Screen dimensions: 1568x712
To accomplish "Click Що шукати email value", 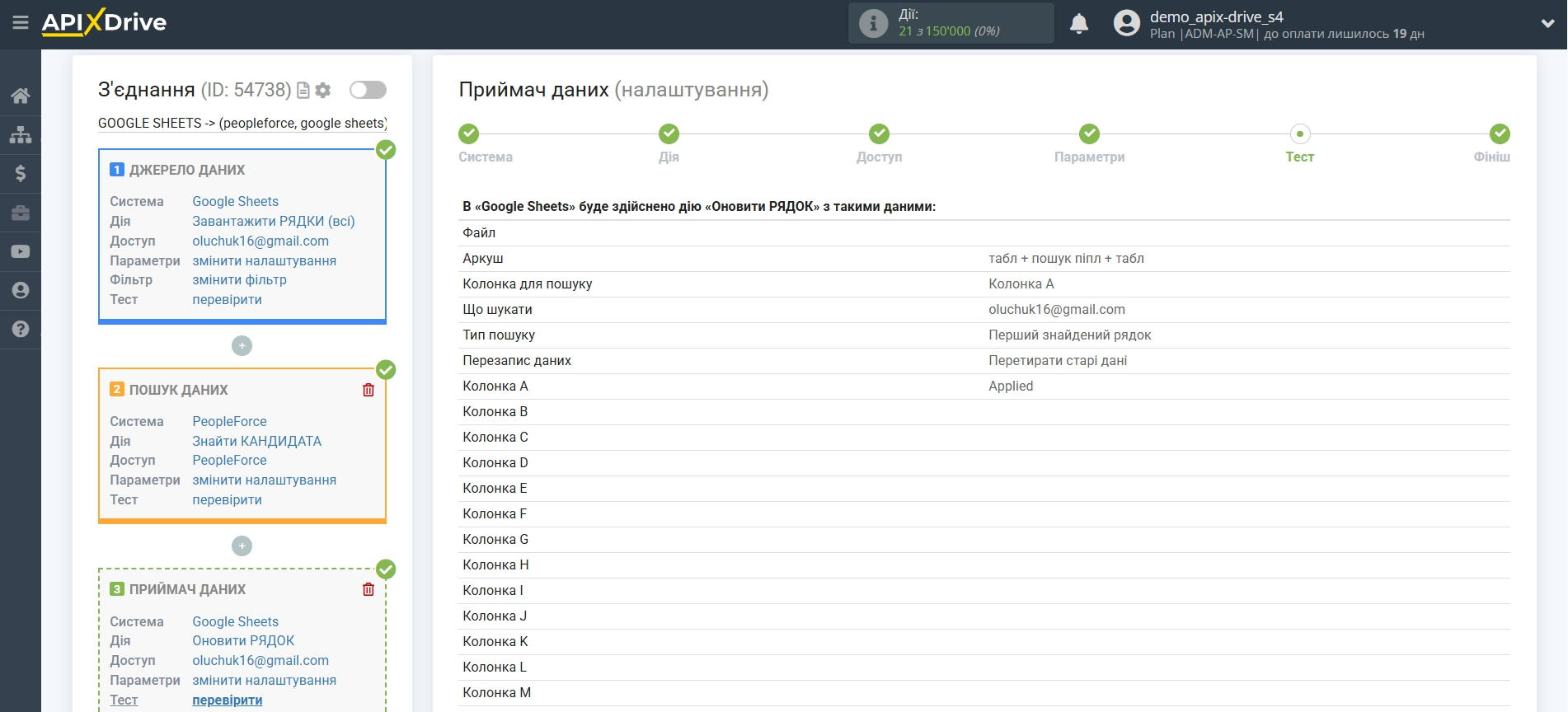I will pyautogui.click(x=1056, y=309).
